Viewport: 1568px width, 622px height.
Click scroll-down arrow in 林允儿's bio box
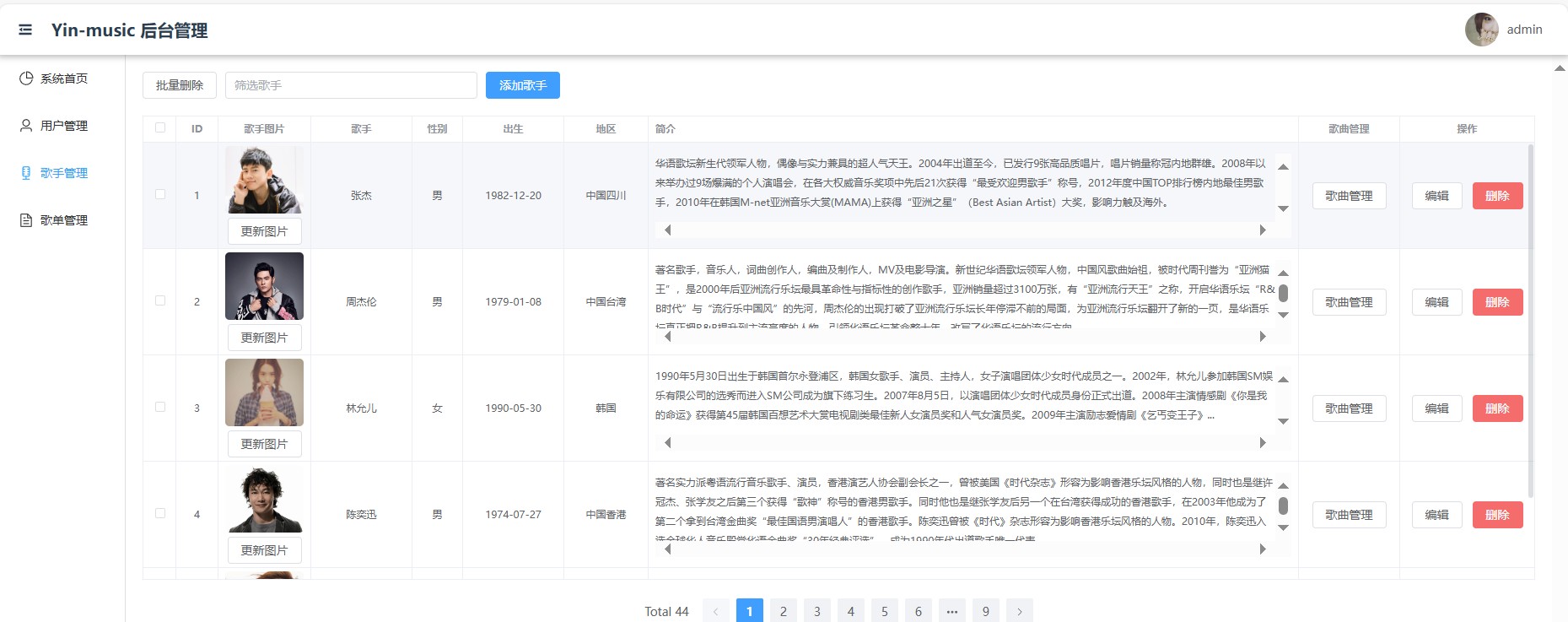pos(1283,421)
